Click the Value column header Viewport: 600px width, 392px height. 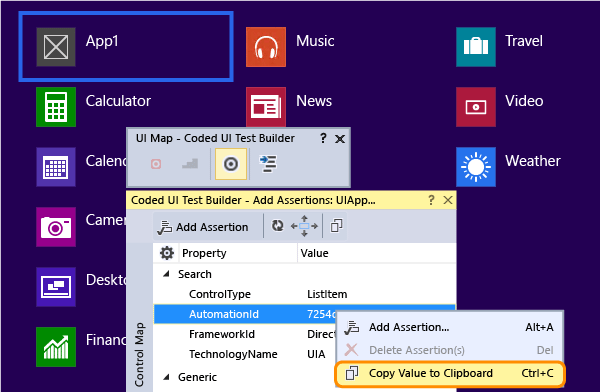pyautogui.click(x=377, y=253)
